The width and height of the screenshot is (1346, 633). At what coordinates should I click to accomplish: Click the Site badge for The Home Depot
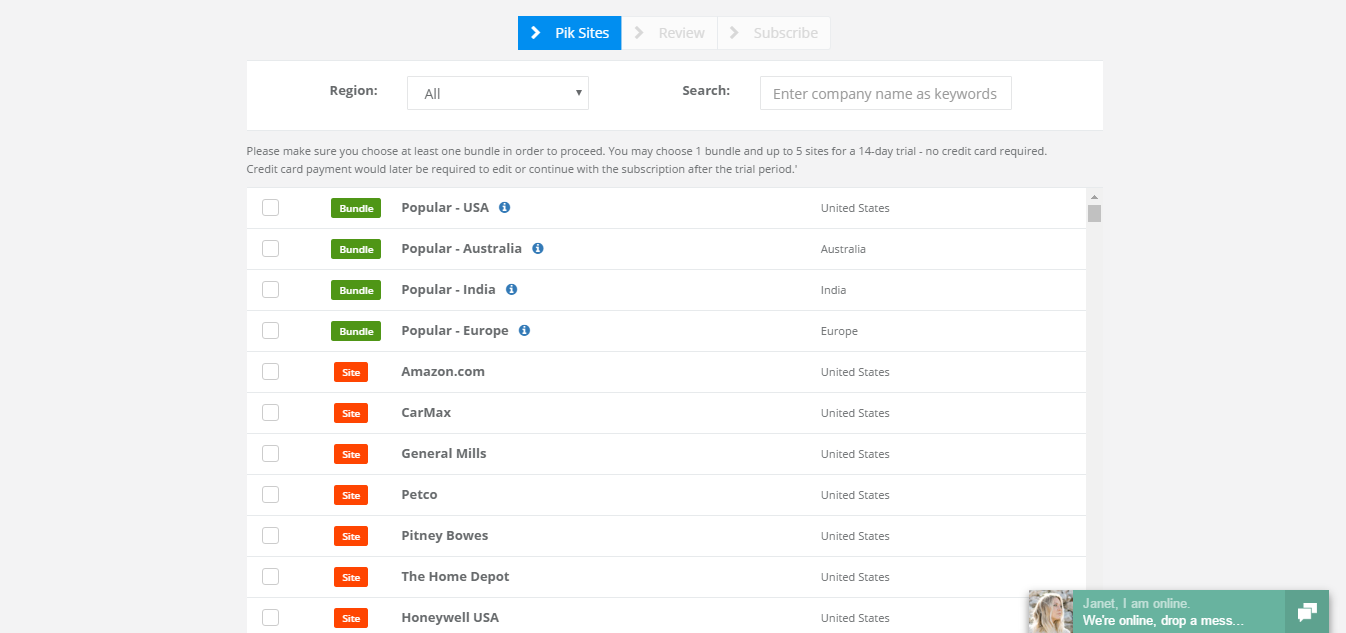(351, 577)
